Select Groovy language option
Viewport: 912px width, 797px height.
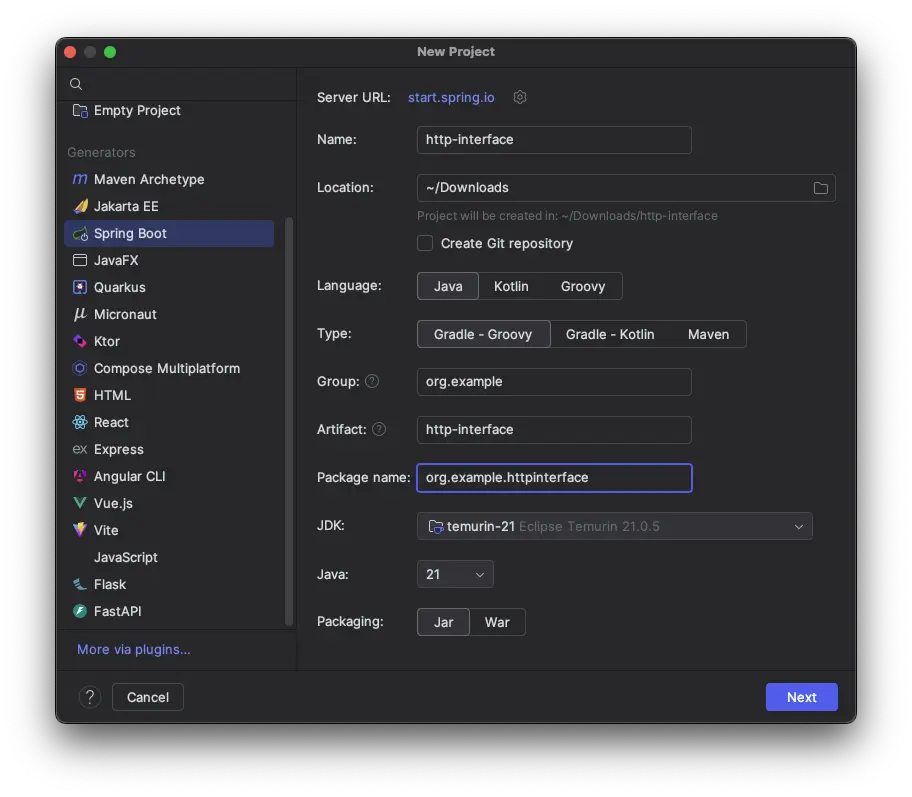[x=583, y=286]
